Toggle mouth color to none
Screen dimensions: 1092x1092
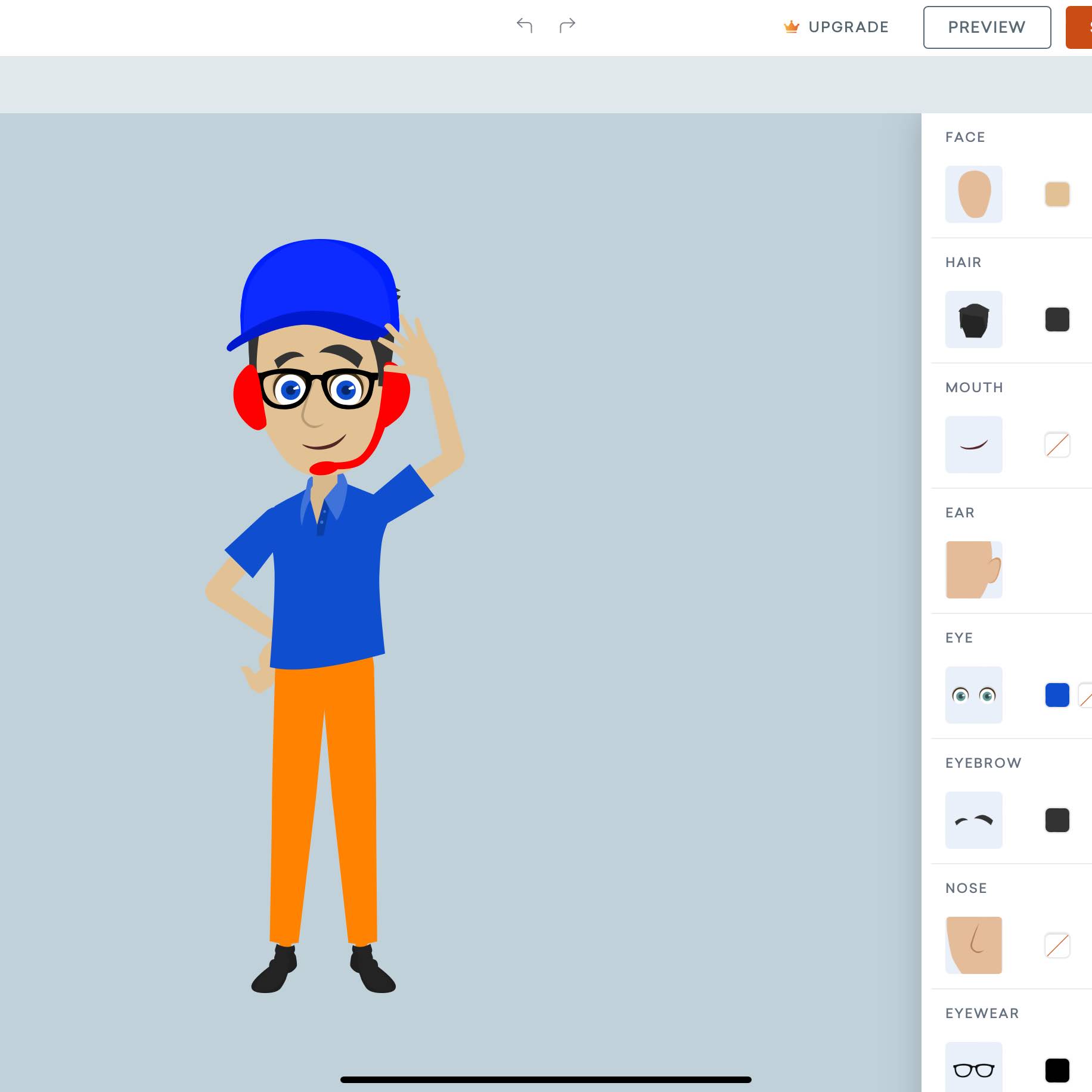[1057, 444]
